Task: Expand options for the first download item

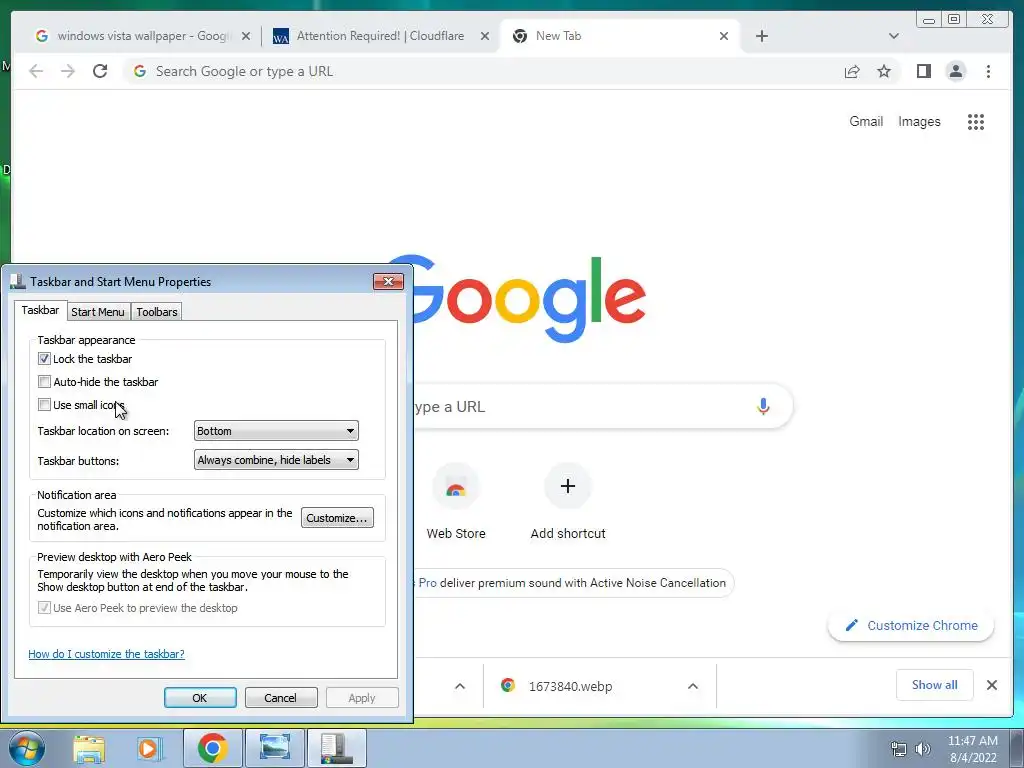Action: pos(460,686)
